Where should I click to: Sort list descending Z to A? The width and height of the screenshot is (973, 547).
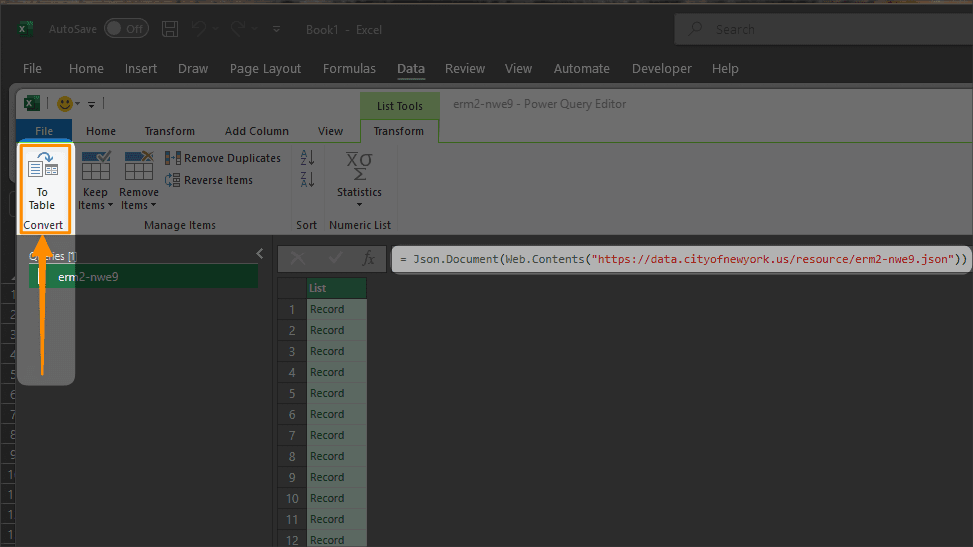[x=307, y=179]
